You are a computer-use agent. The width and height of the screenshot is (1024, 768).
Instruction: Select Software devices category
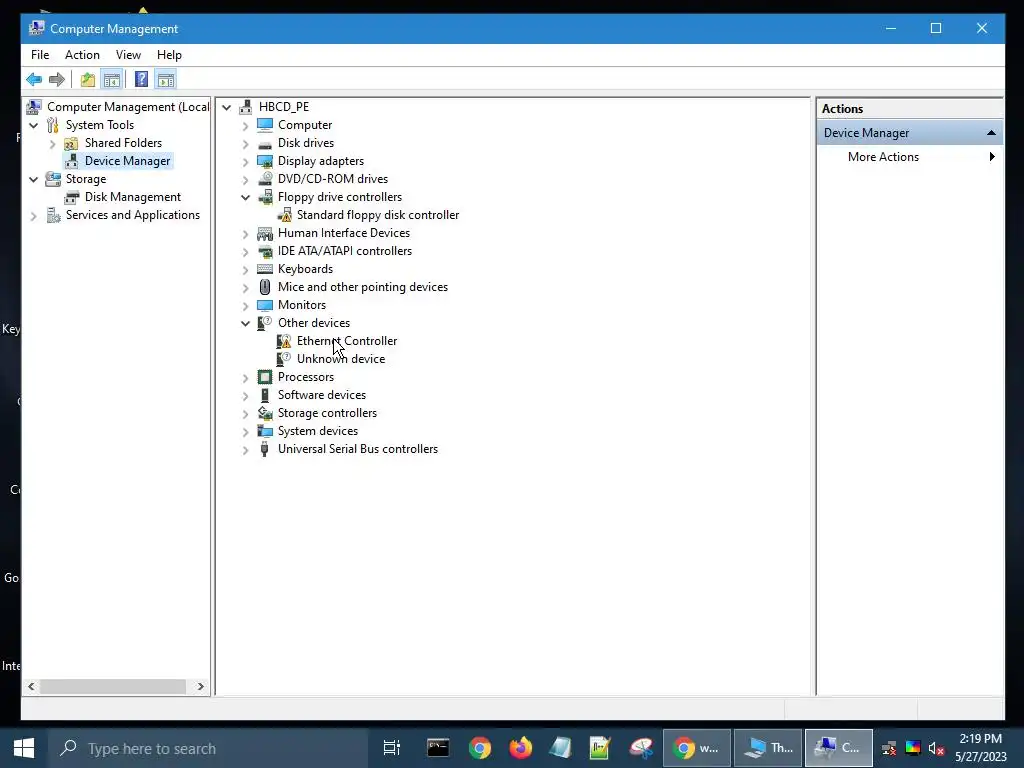point(322,395)
